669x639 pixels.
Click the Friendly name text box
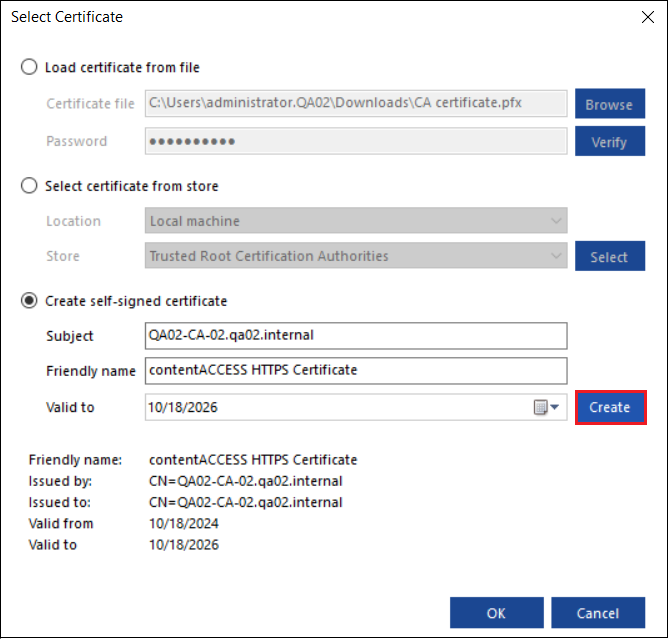pos(356,370)
